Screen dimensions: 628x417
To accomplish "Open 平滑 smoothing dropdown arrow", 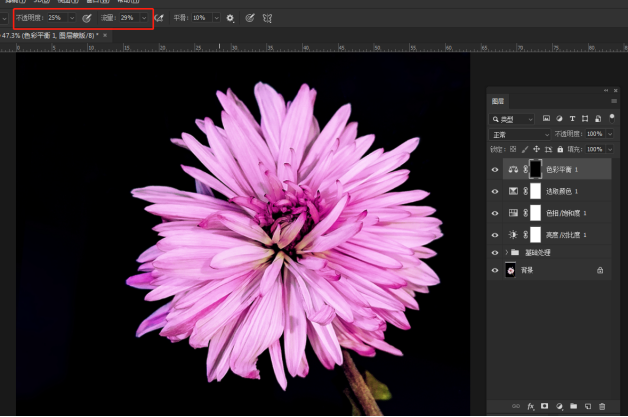I will tap(216, 18).
